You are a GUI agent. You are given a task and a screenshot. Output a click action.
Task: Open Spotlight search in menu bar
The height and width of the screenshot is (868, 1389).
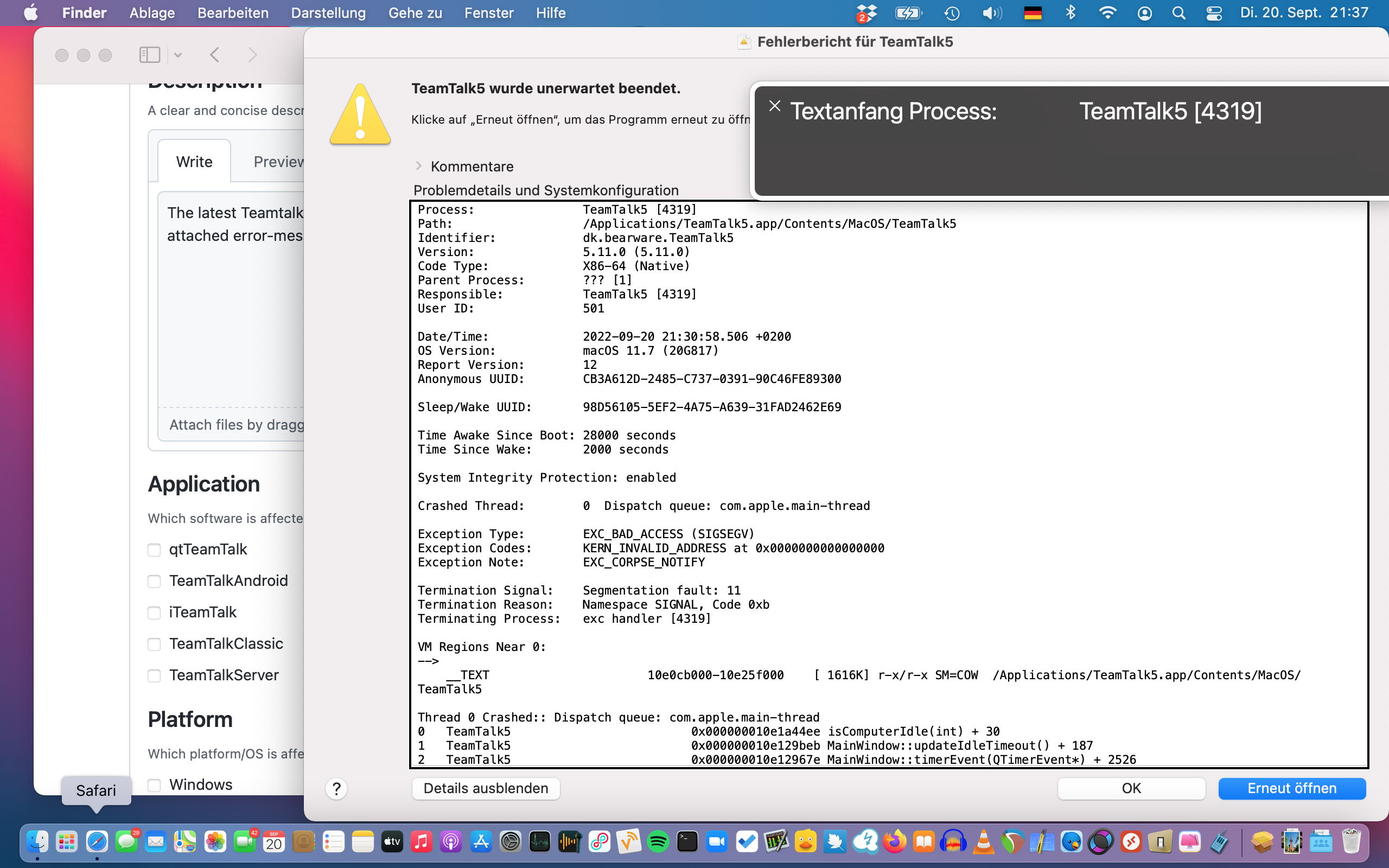pos(1179,12)
